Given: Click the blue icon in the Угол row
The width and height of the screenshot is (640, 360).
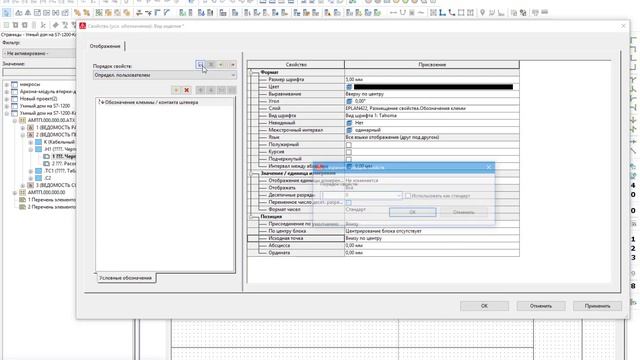Looking at the screenshot, I should tap(349, 101).
